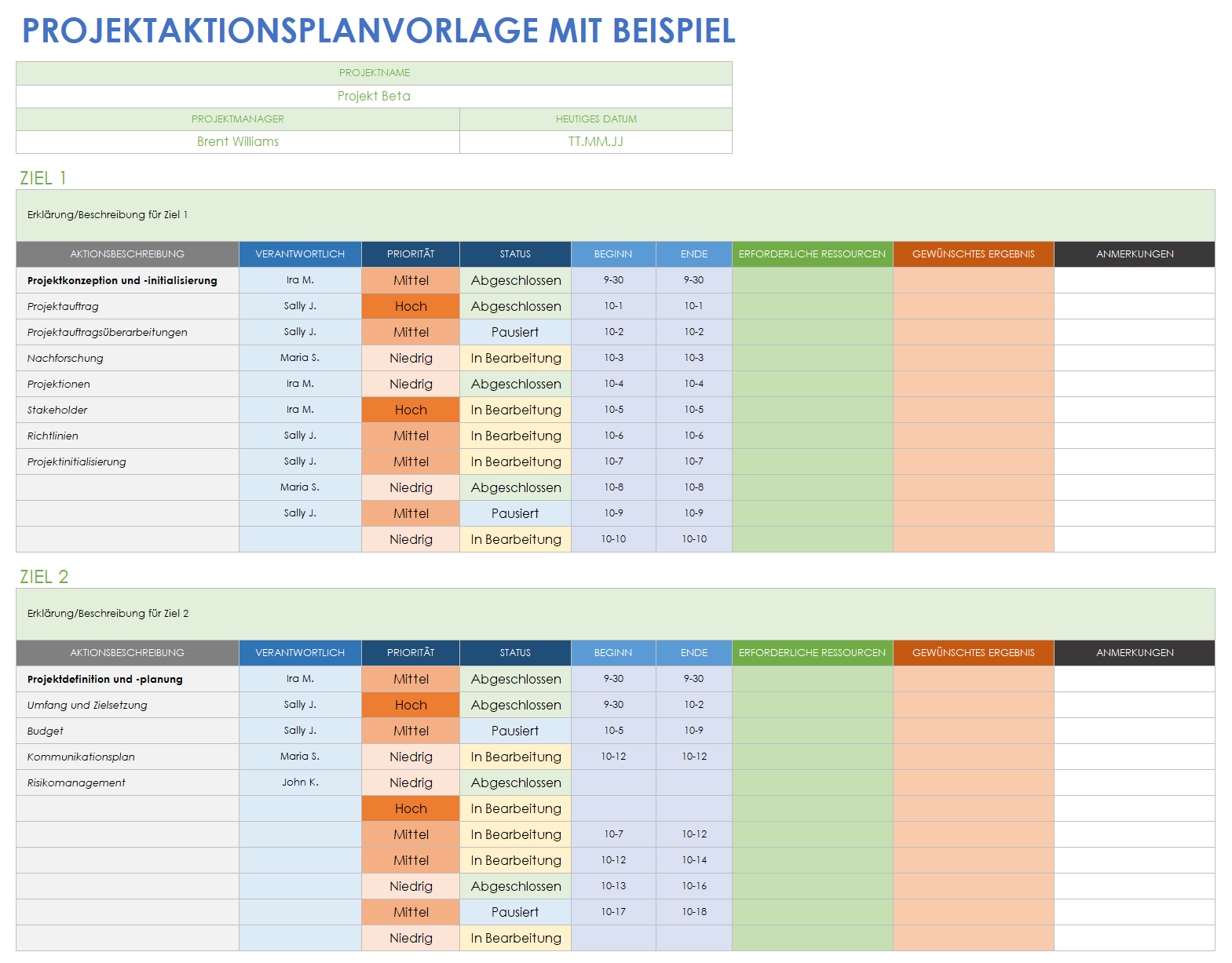Select the 'Brent Williams' manager cell

[238, 141]
